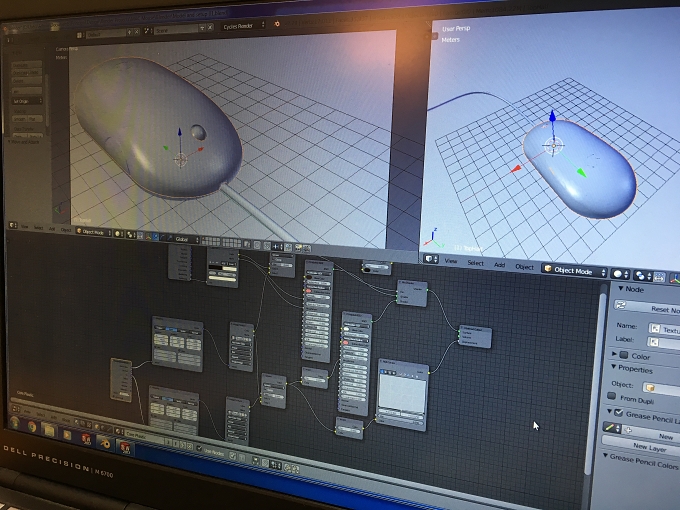Enable the From Dupli checkbox
The height and width of the screenshot is (510, 680).
click(611, 396)
